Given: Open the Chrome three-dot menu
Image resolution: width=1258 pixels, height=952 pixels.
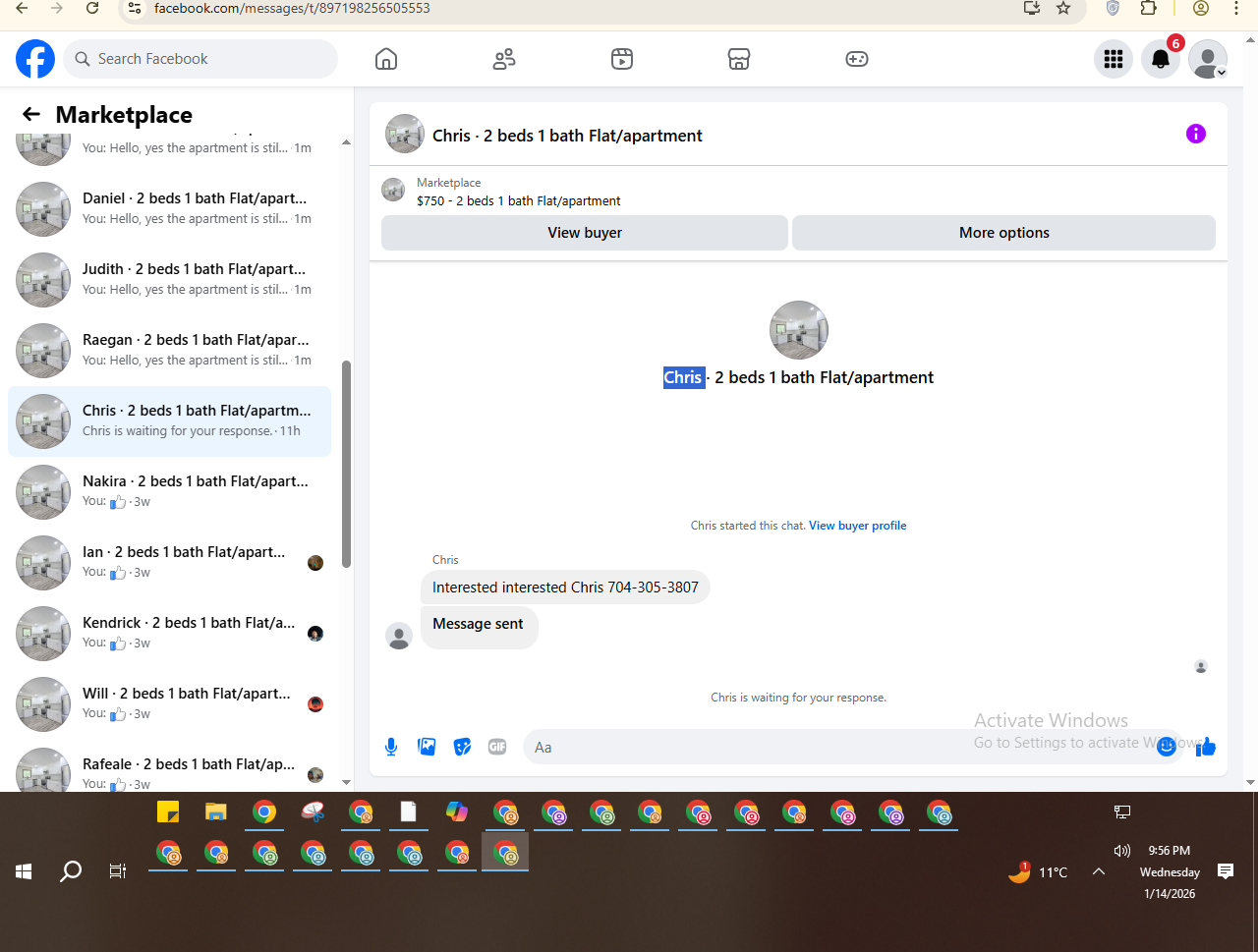Looking at the screenshot, I should 1236,8.
